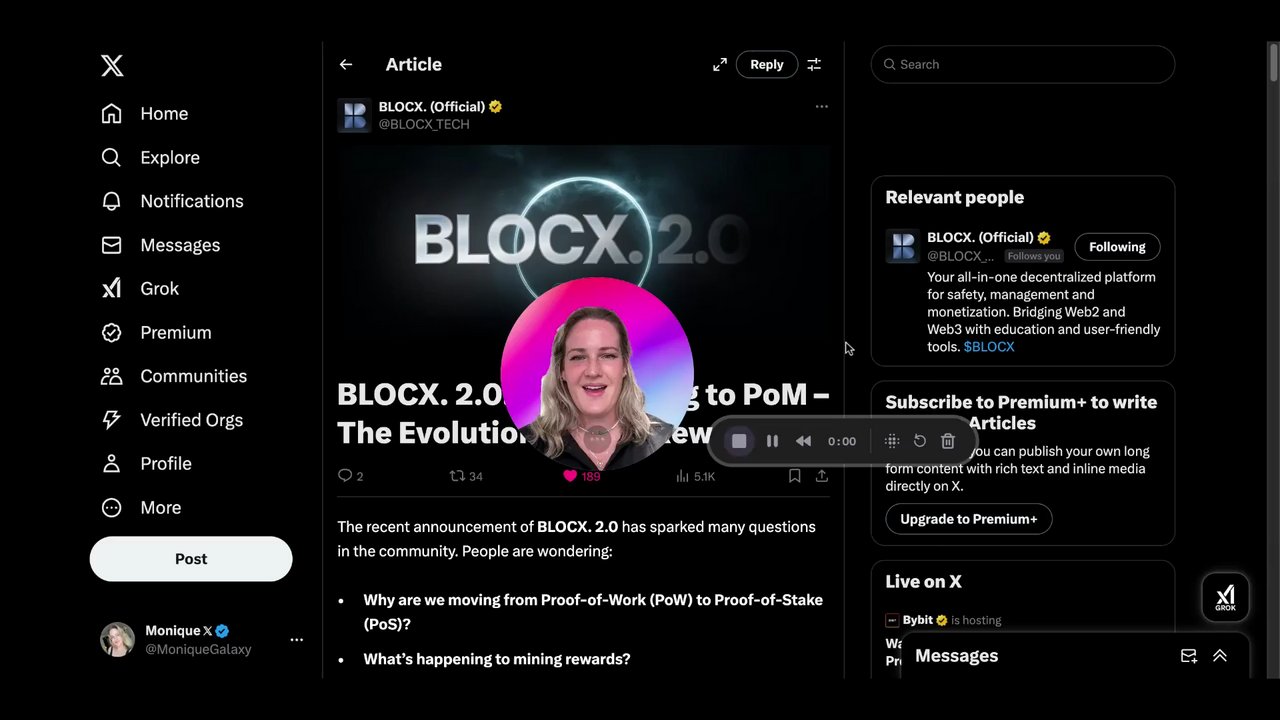Open the three-dot menu on the article
1280x720 pixels.
tap(822, 106)
